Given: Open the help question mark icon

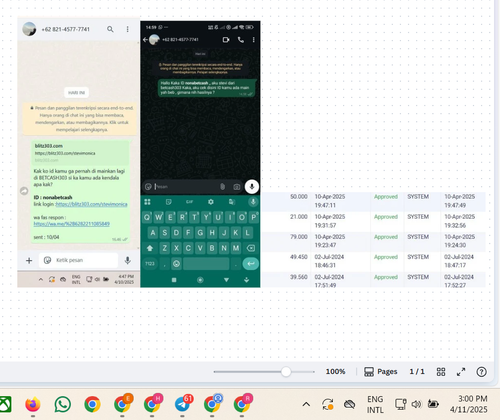Looking at the screenshot, I should pyautogui.click(x=481, y=372).
